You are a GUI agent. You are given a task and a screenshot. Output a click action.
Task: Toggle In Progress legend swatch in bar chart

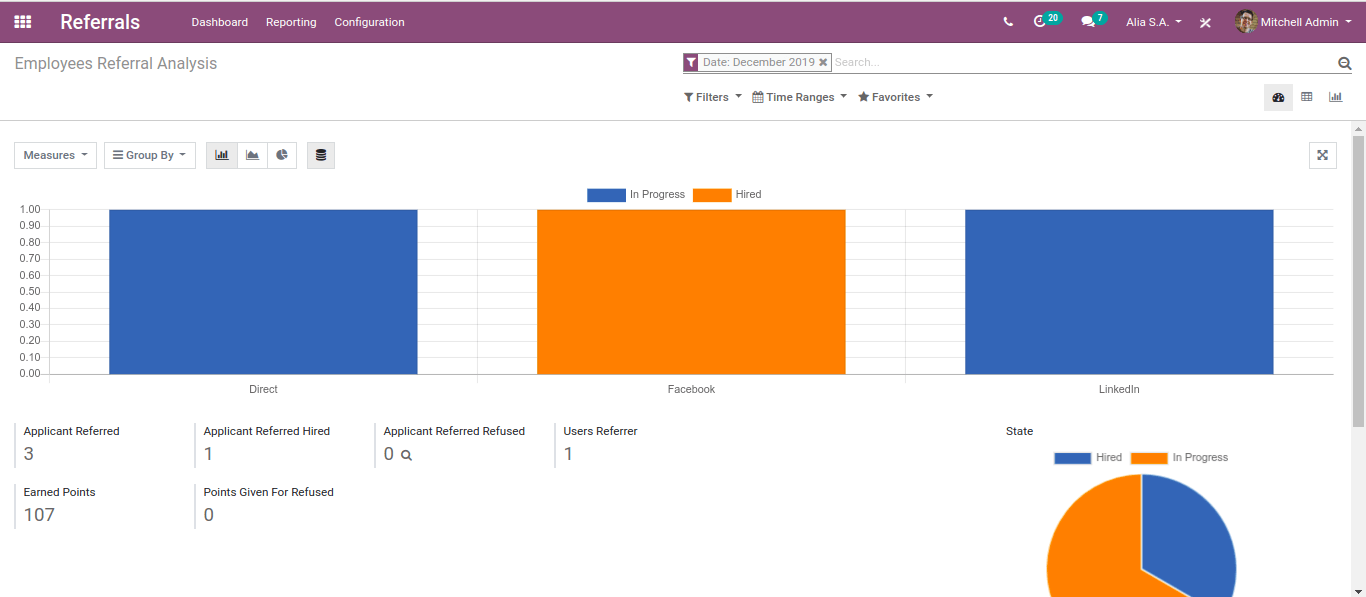[606, 195]
